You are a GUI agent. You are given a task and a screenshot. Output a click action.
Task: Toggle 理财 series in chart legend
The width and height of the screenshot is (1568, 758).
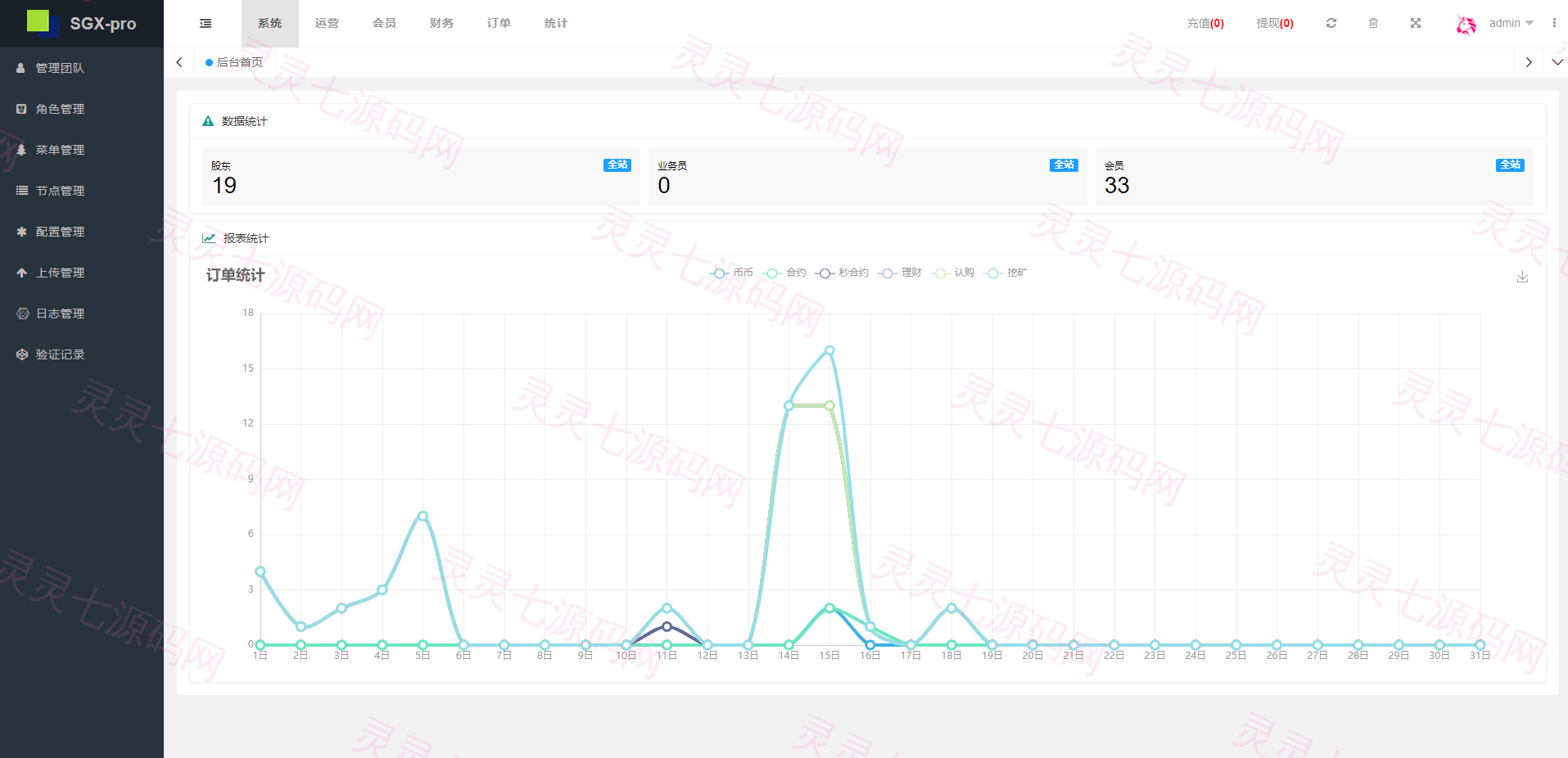[x=899, y=273]
